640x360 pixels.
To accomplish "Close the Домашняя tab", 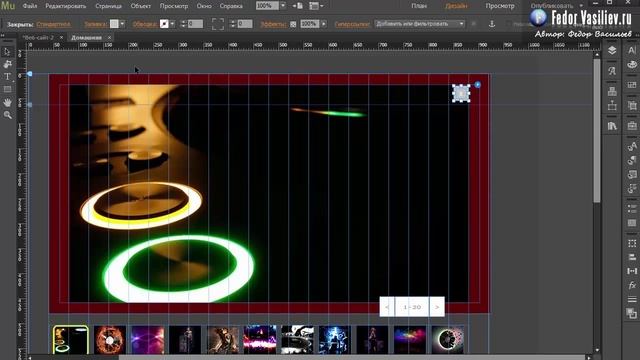I will click(x=109, y=38).
